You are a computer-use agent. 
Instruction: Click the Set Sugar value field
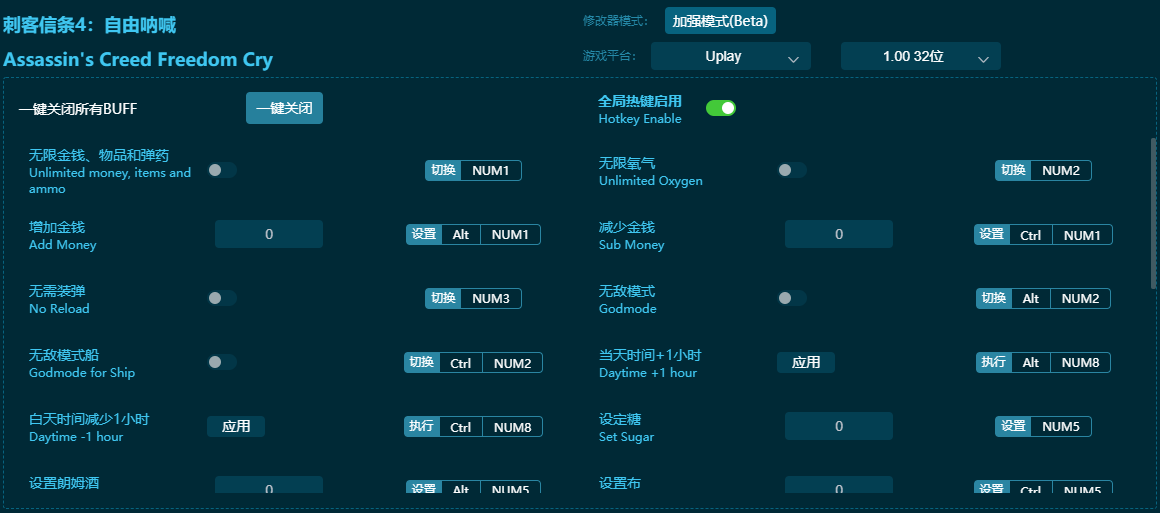[839, 426]
